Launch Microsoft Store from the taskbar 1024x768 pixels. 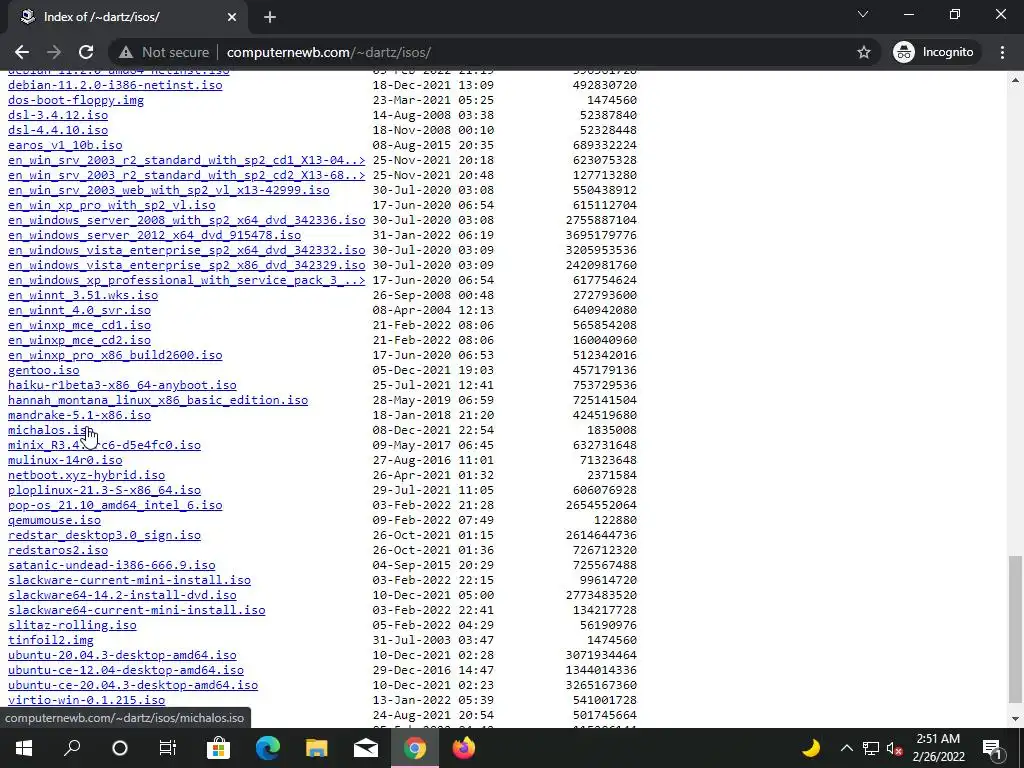point(218,748)
